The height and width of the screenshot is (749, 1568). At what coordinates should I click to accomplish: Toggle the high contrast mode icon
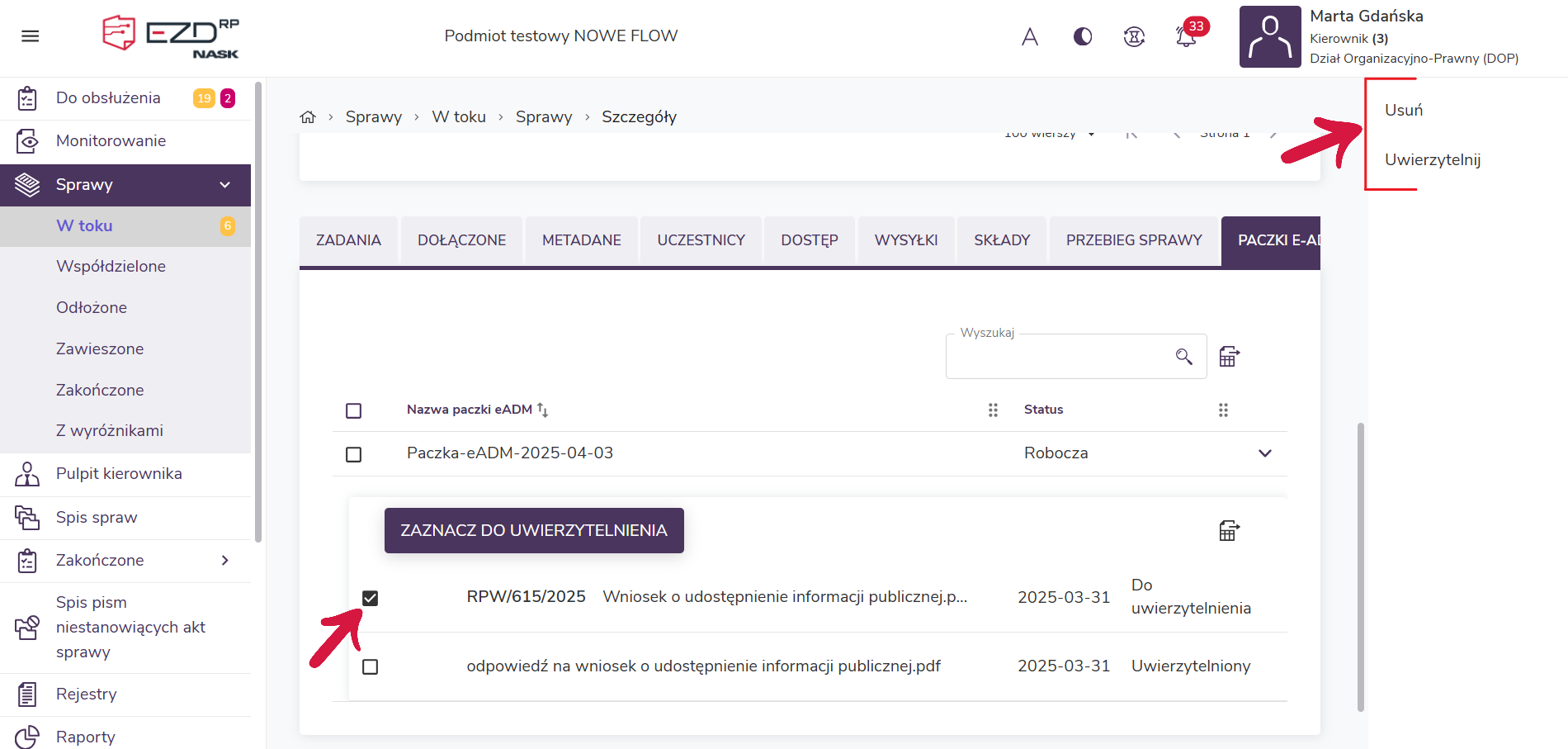click(x=1082, y=36)
